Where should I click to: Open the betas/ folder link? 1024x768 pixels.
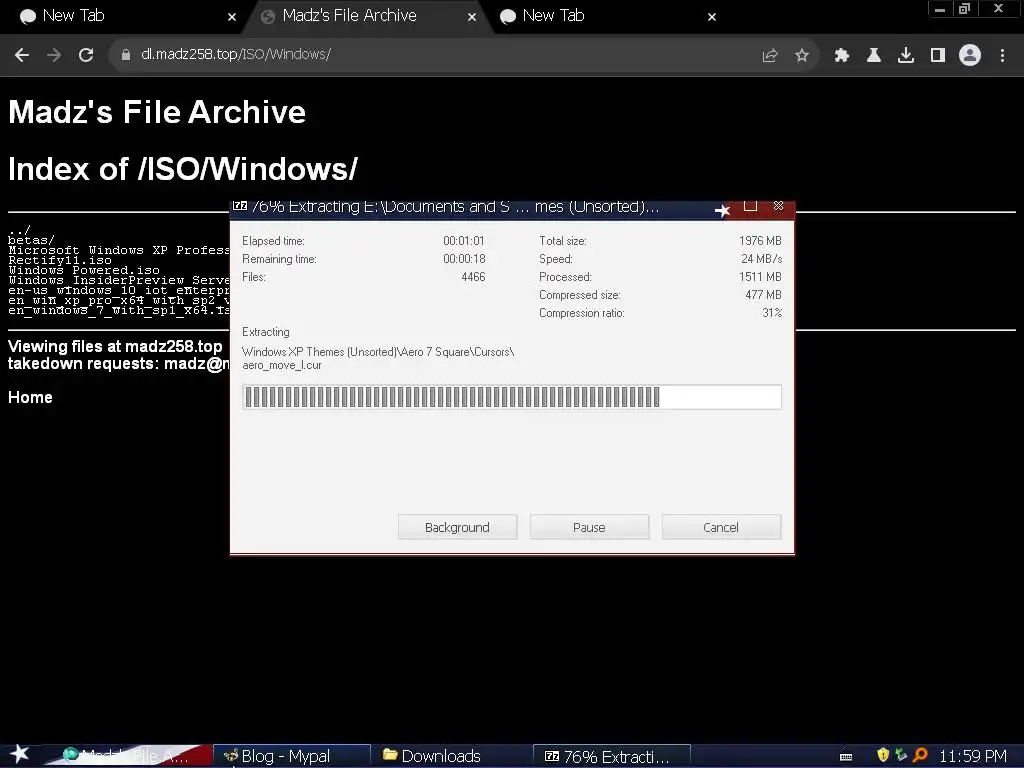pyautogui.click(x=31, y=240)
